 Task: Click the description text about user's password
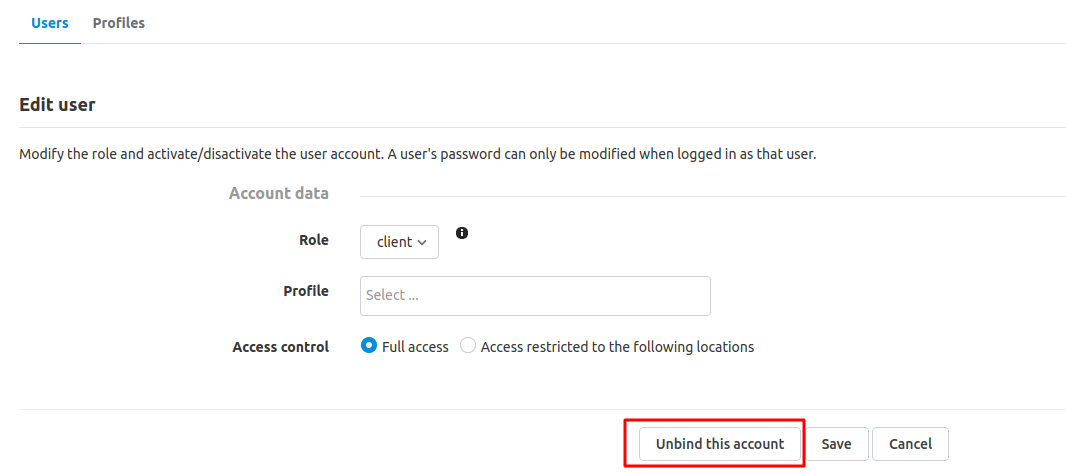(x=417, y=154)
